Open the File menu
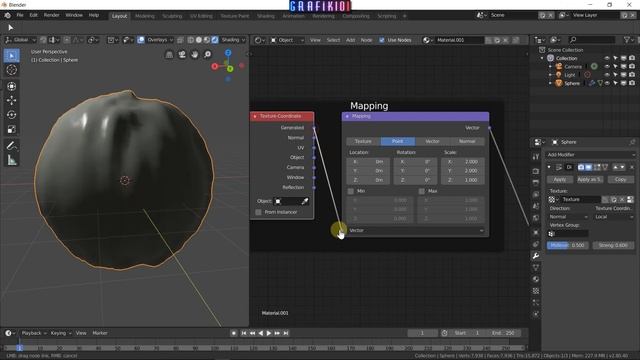 pyautogui.click(x=20, y=15)
